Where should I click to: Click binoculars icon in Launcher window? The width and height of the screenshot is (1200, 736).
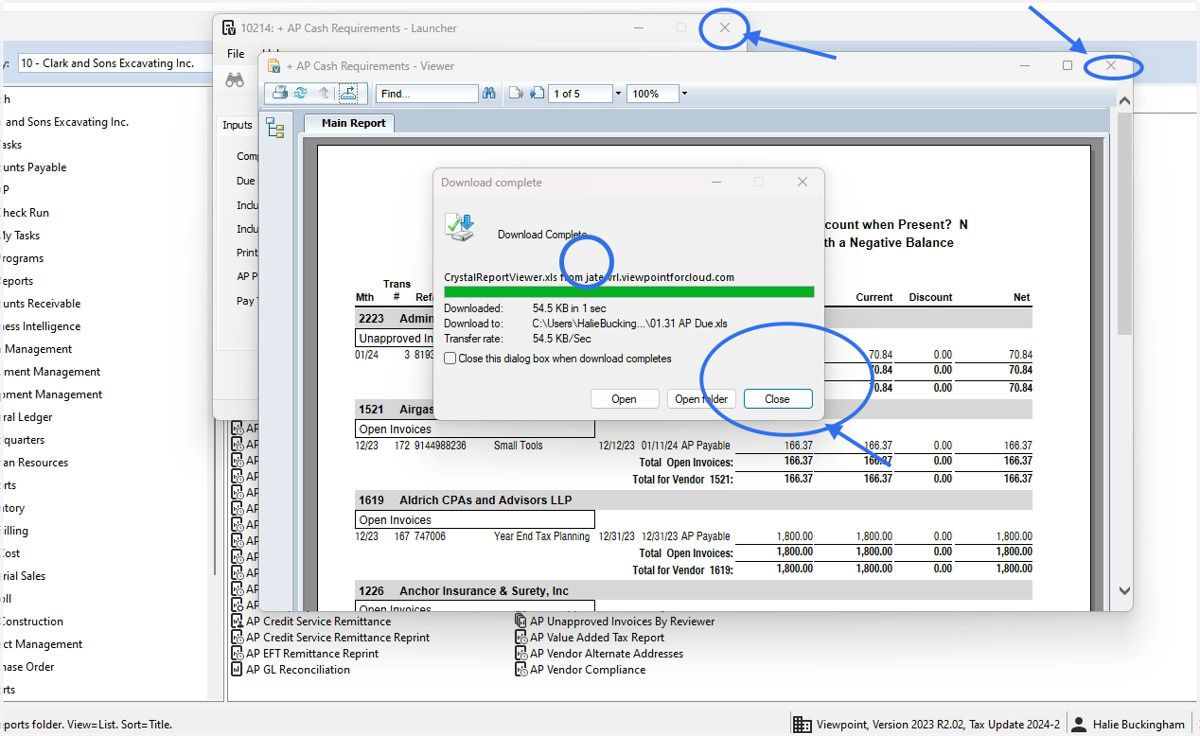click(235, 81)
